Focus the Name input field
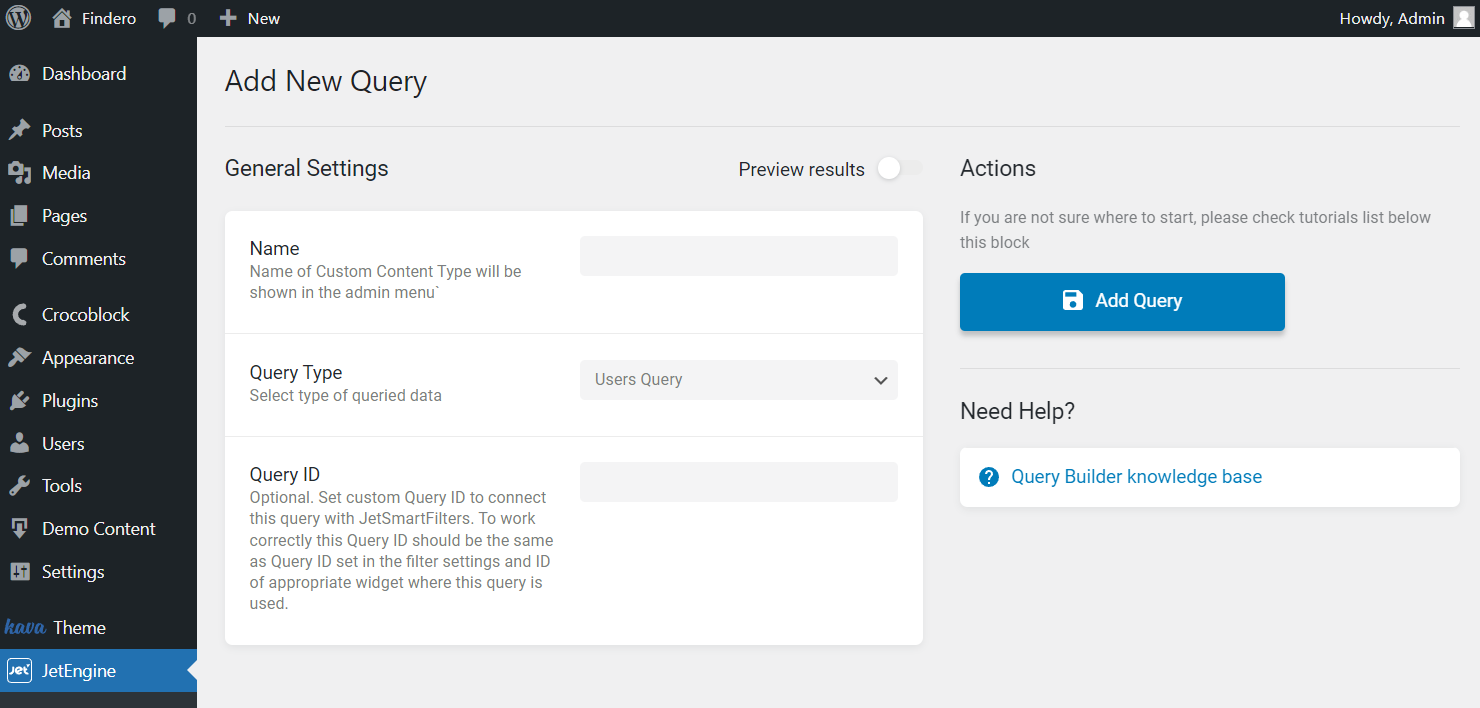This screenshot has width=1480, height=708. click(739, 256)
